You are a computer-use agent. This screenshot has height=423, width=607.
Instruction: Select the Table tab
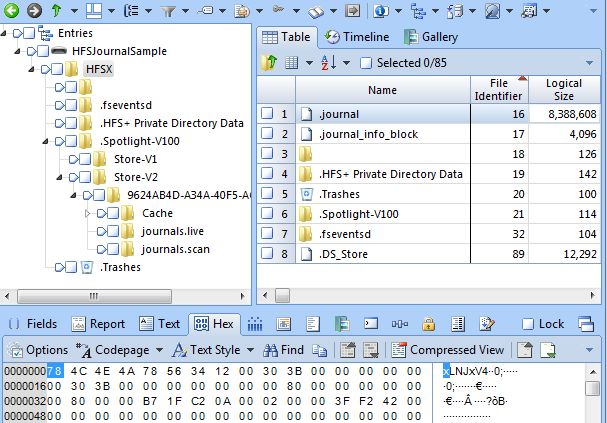[x=286, y=37]
